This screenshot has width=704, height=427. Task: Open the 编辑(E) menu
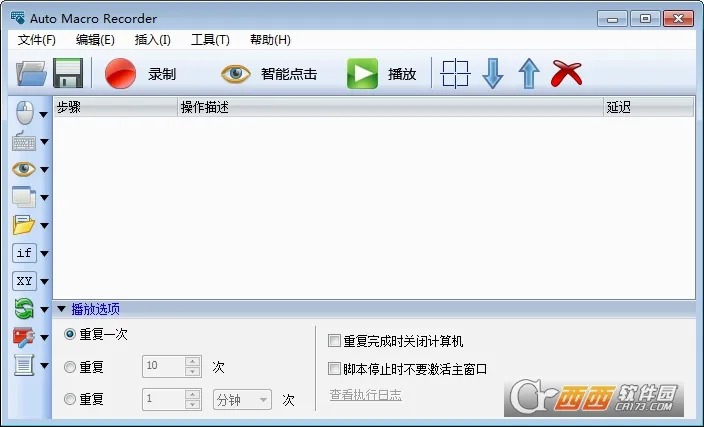coord(95,40)
